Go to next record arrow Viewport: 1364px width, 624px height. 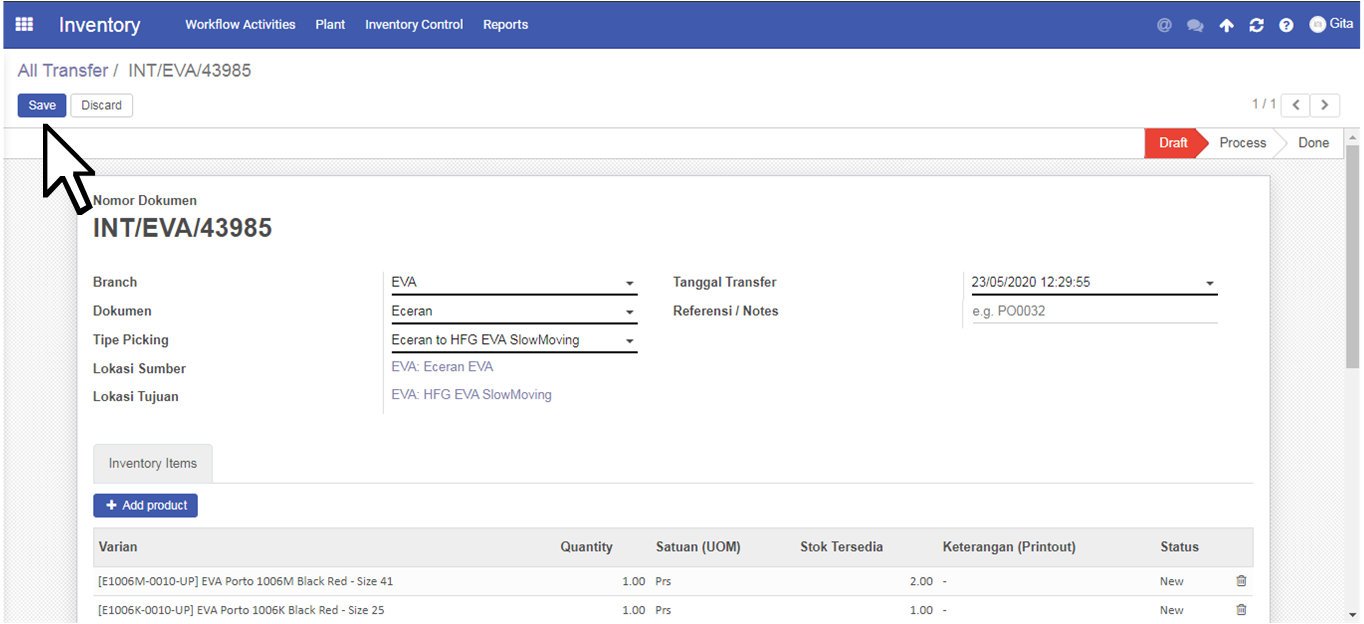click(x=1325, y=105)
